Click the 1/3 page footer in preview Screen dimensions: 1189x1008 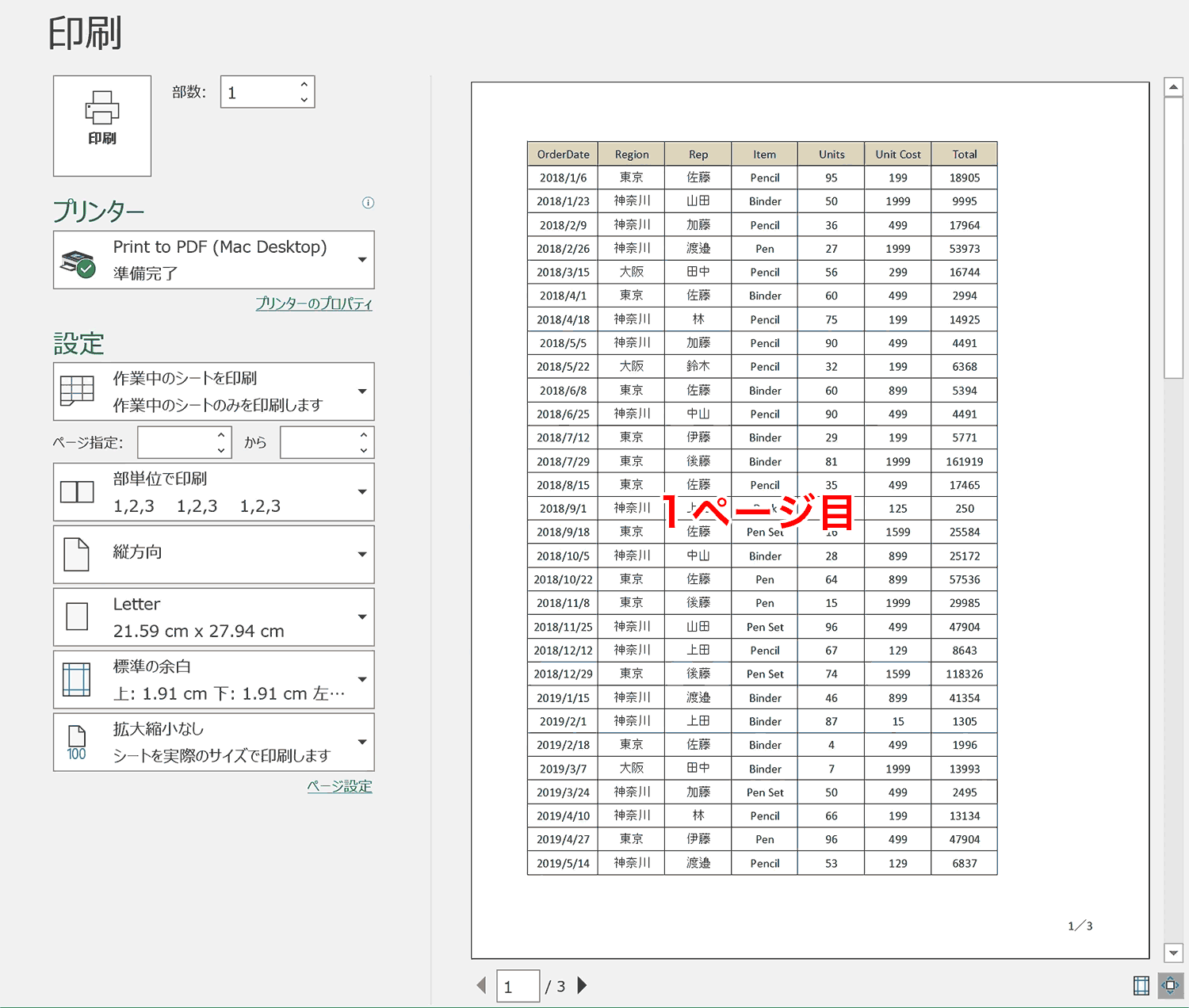pos(1080,926)
